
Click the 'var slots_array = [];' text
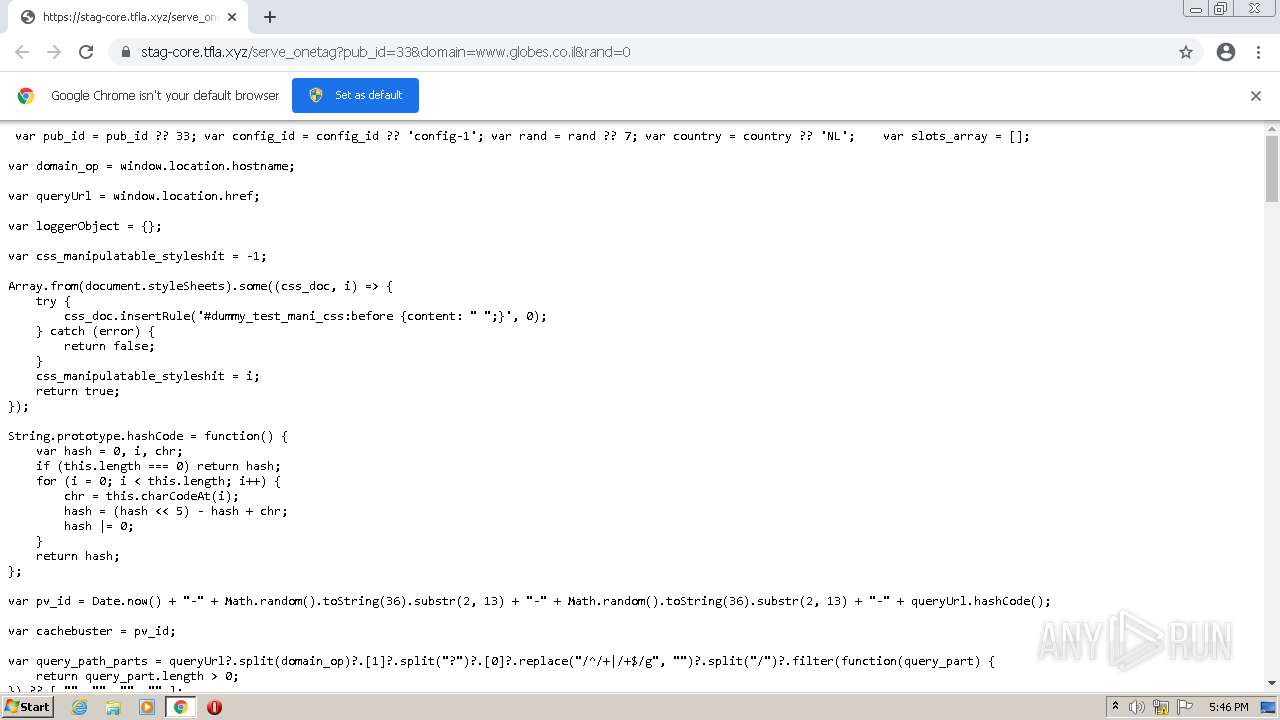[956, 136]
